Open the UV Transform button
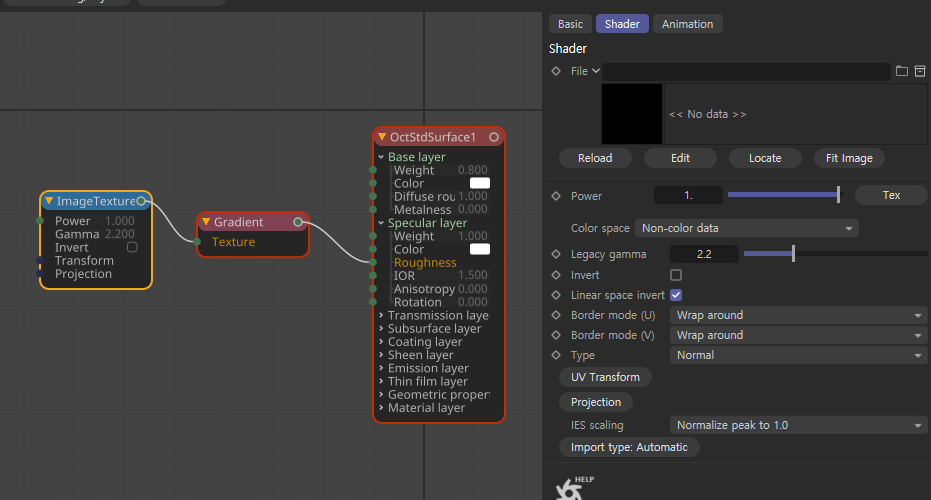 (x=606, y=377)
